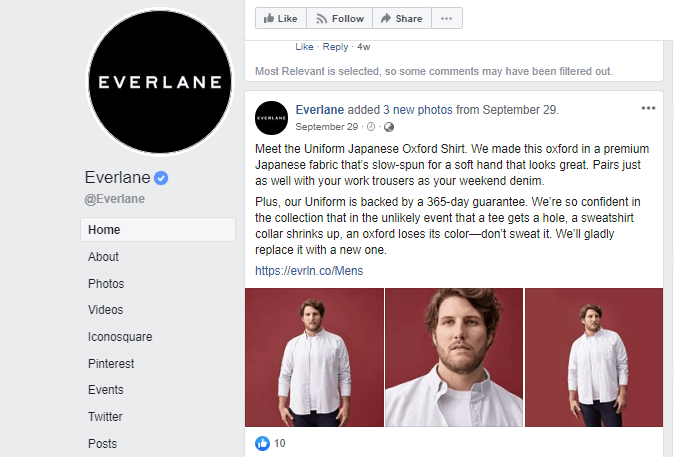Go to the About section
The image size is (674, 457).
(x=104, y=257)
